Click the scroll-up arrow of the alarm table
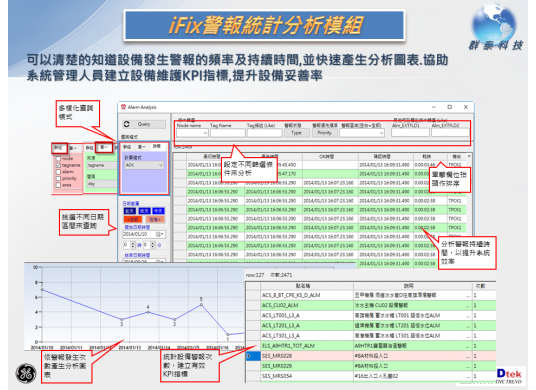 coord(469,156)
